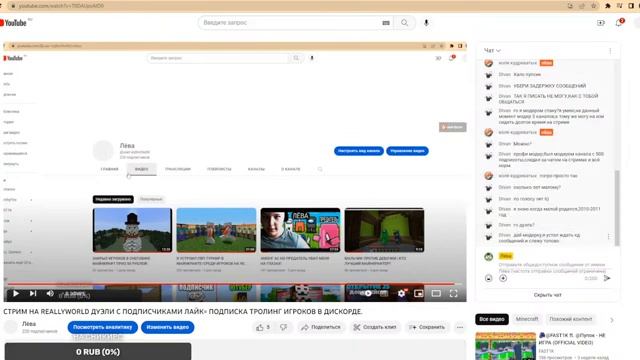Screen dimensions: 640x360
Task: Play the video
Action: point(16,293)
